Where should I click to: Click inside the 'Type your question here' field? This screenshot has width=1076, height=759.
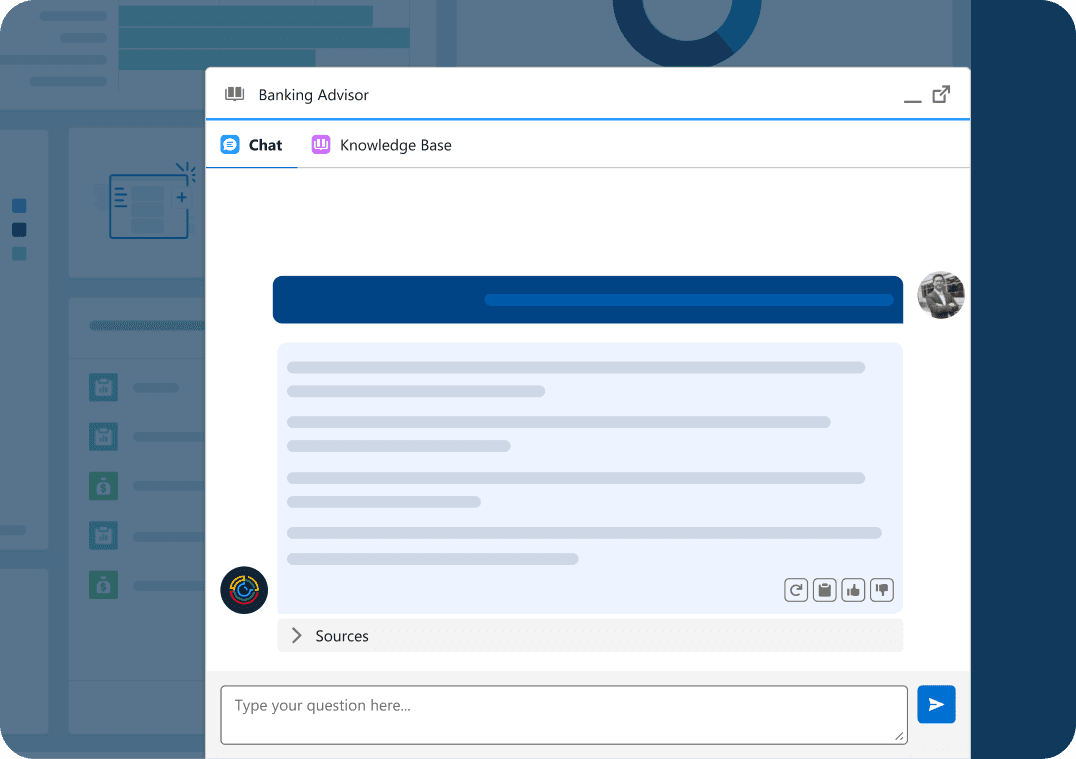coord(563,714)
